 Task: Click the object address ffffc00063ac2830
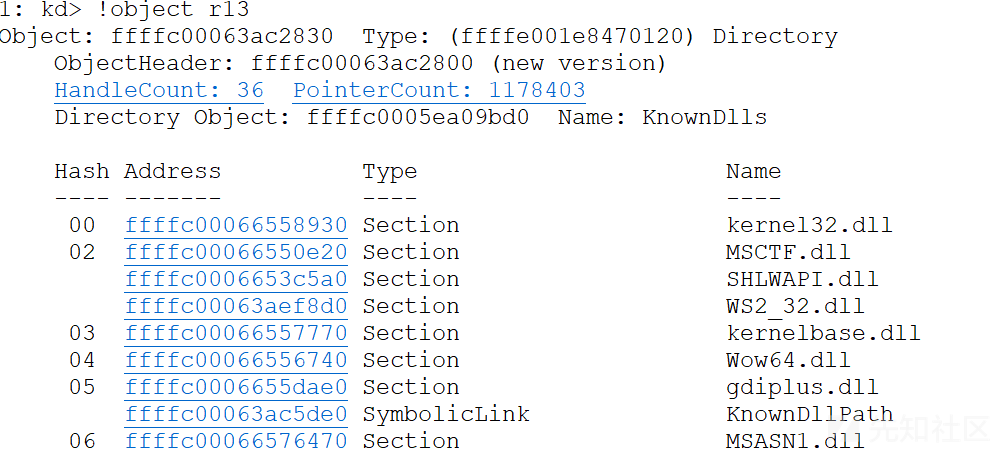222,37
